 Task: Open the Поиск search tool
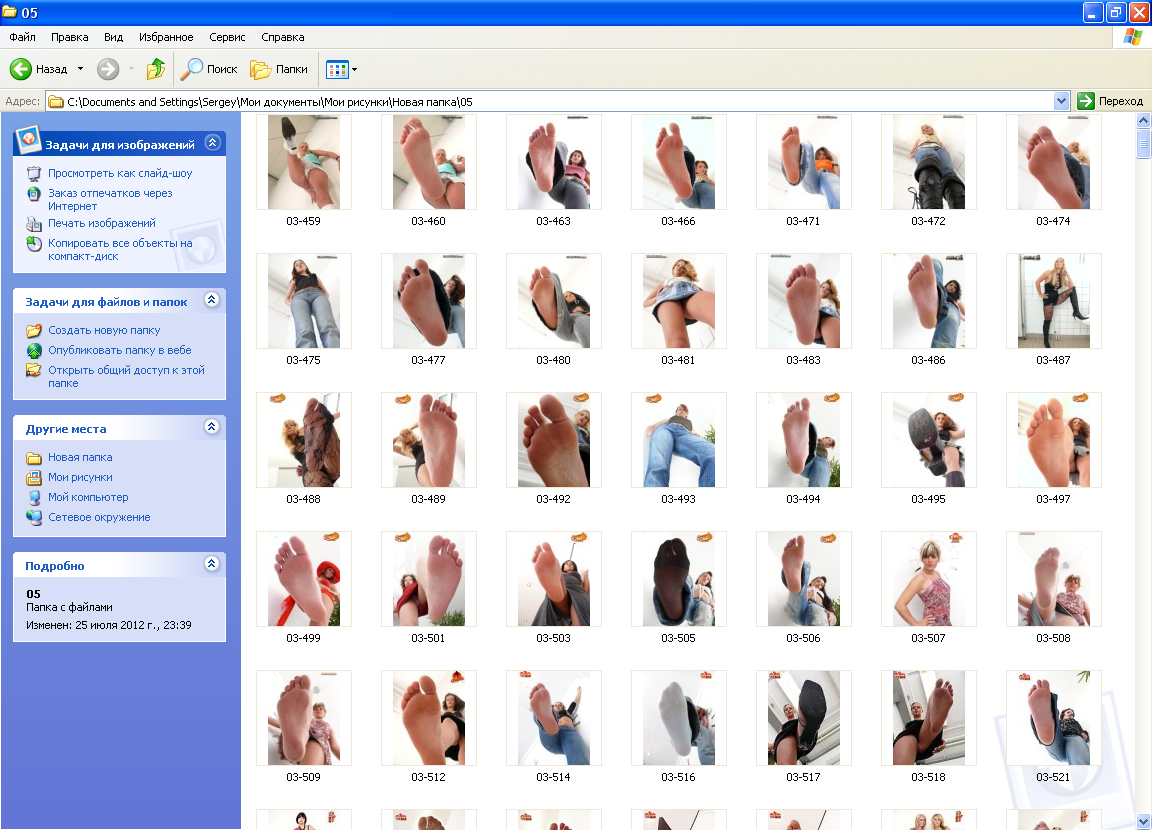pos(210,69)
